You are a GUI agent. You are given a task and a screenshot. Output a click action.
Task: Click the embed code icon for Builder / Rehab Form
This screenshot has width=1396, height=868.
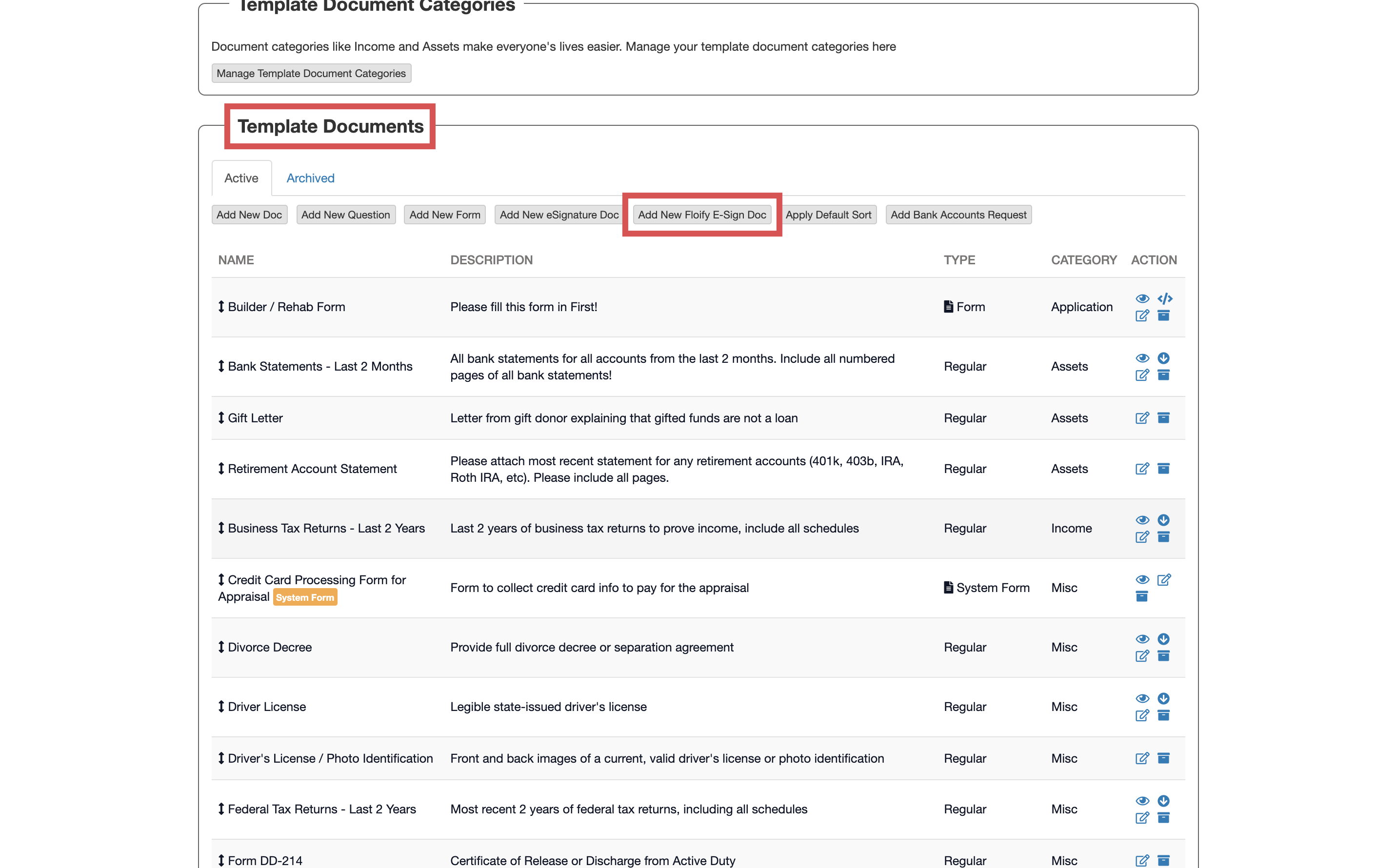[1164, 298]
